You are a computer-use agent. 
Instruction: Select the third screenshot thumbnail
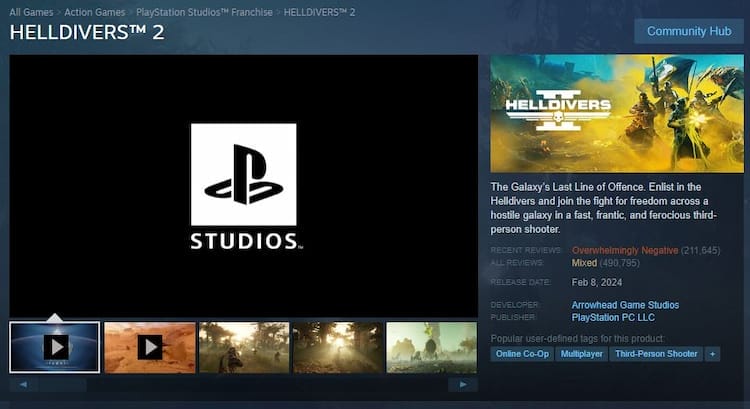(243, 347)
